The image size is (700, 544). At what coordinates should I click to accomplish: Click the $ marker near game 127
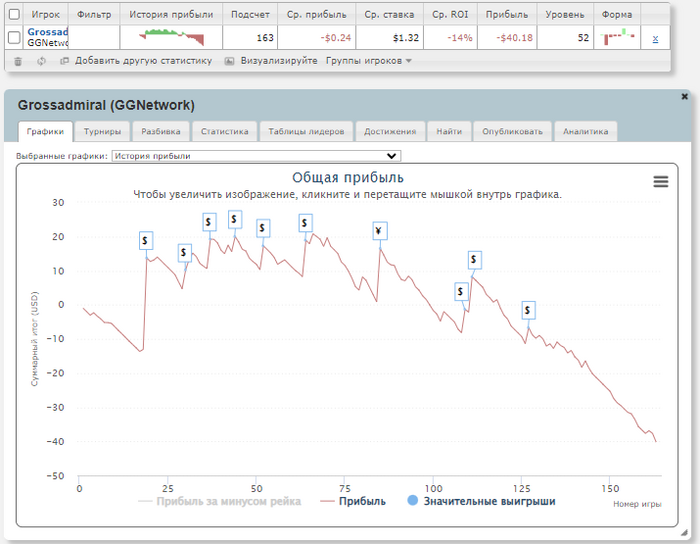[x=528, y=310]
